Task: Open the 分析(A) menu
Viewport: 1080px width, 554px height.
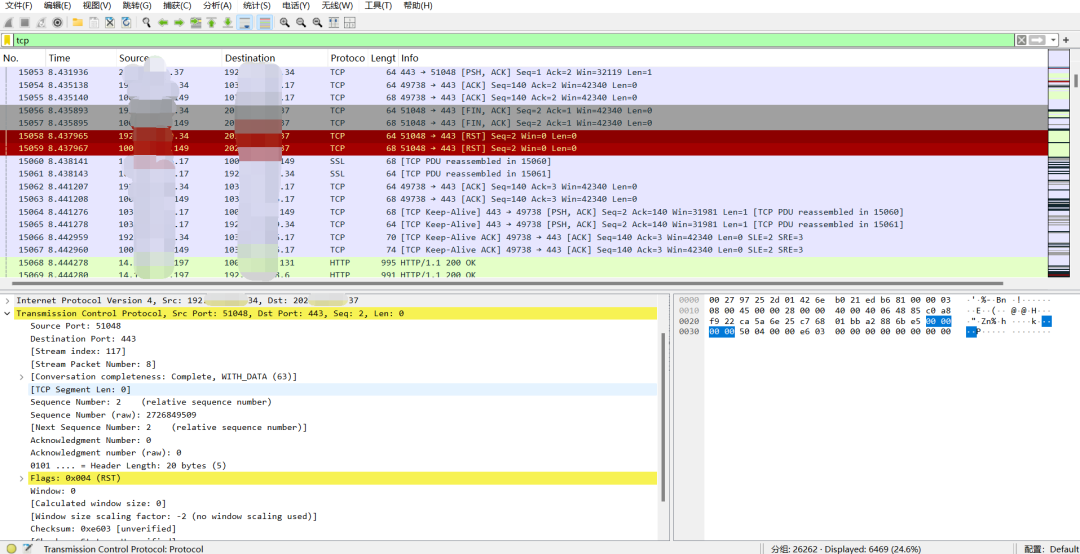Action: pyautogui.click(x=217, y=6)
